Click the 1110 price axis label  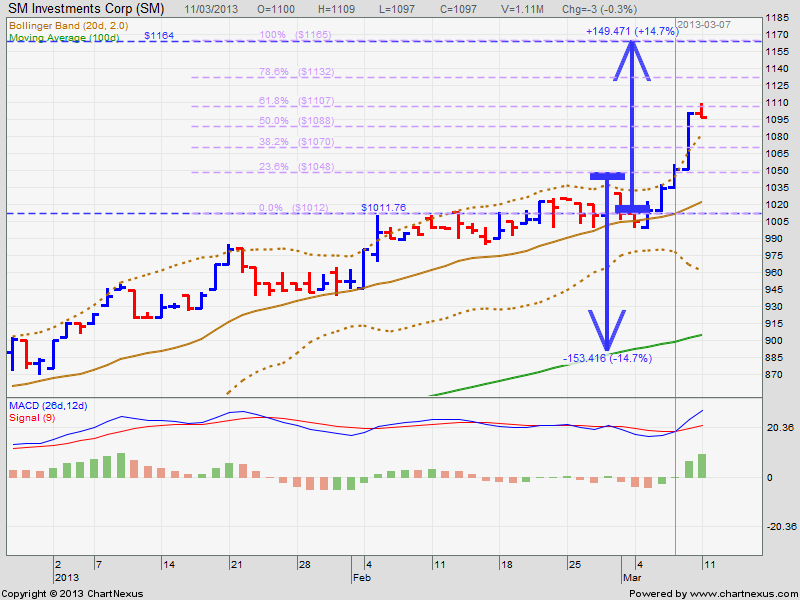pos(778,103)
